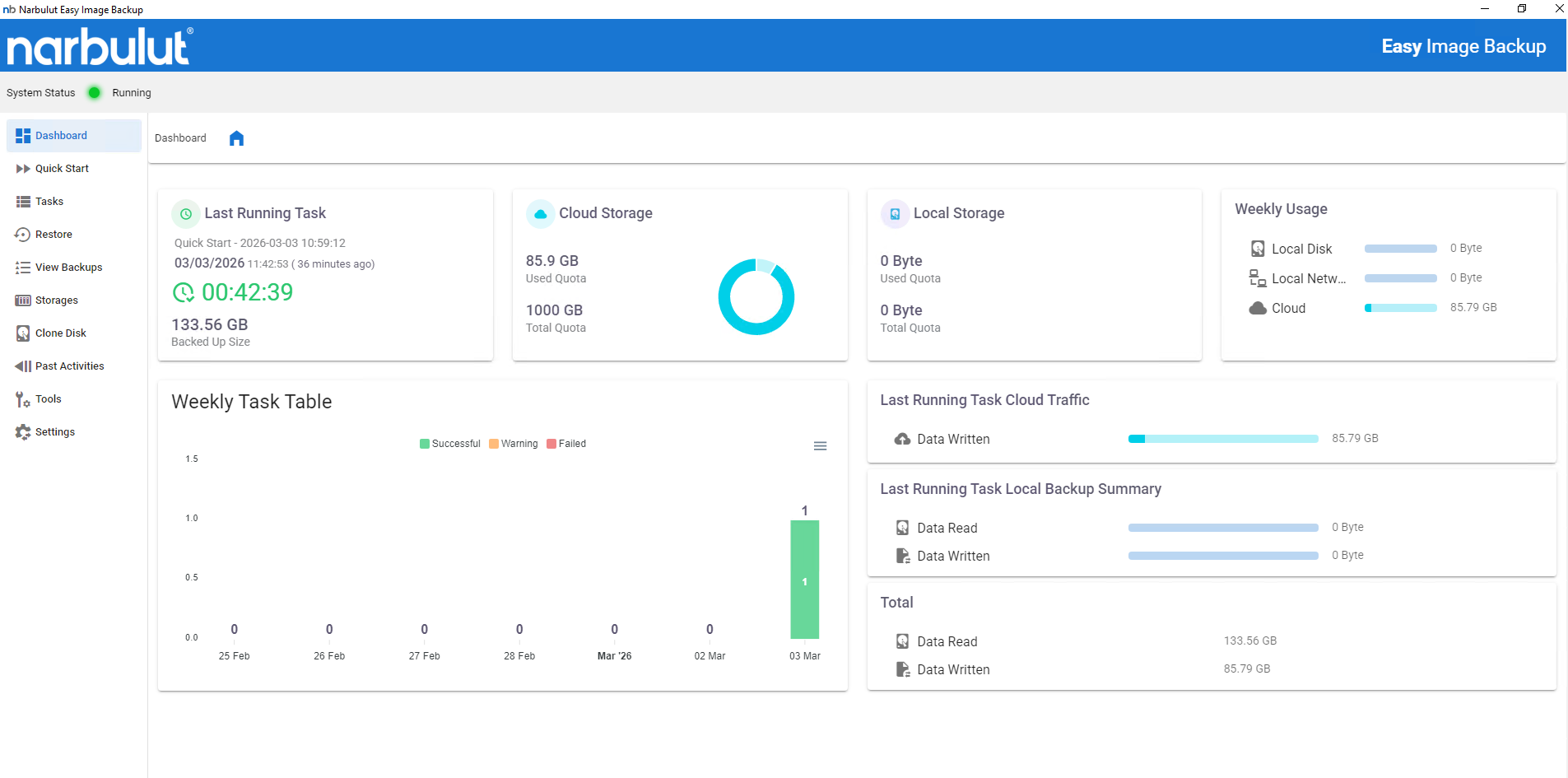This screenshot has height=778, width=1568.
Task: Click the home icon beside Dashboard breadcrumb
Action: coord(236,138)
